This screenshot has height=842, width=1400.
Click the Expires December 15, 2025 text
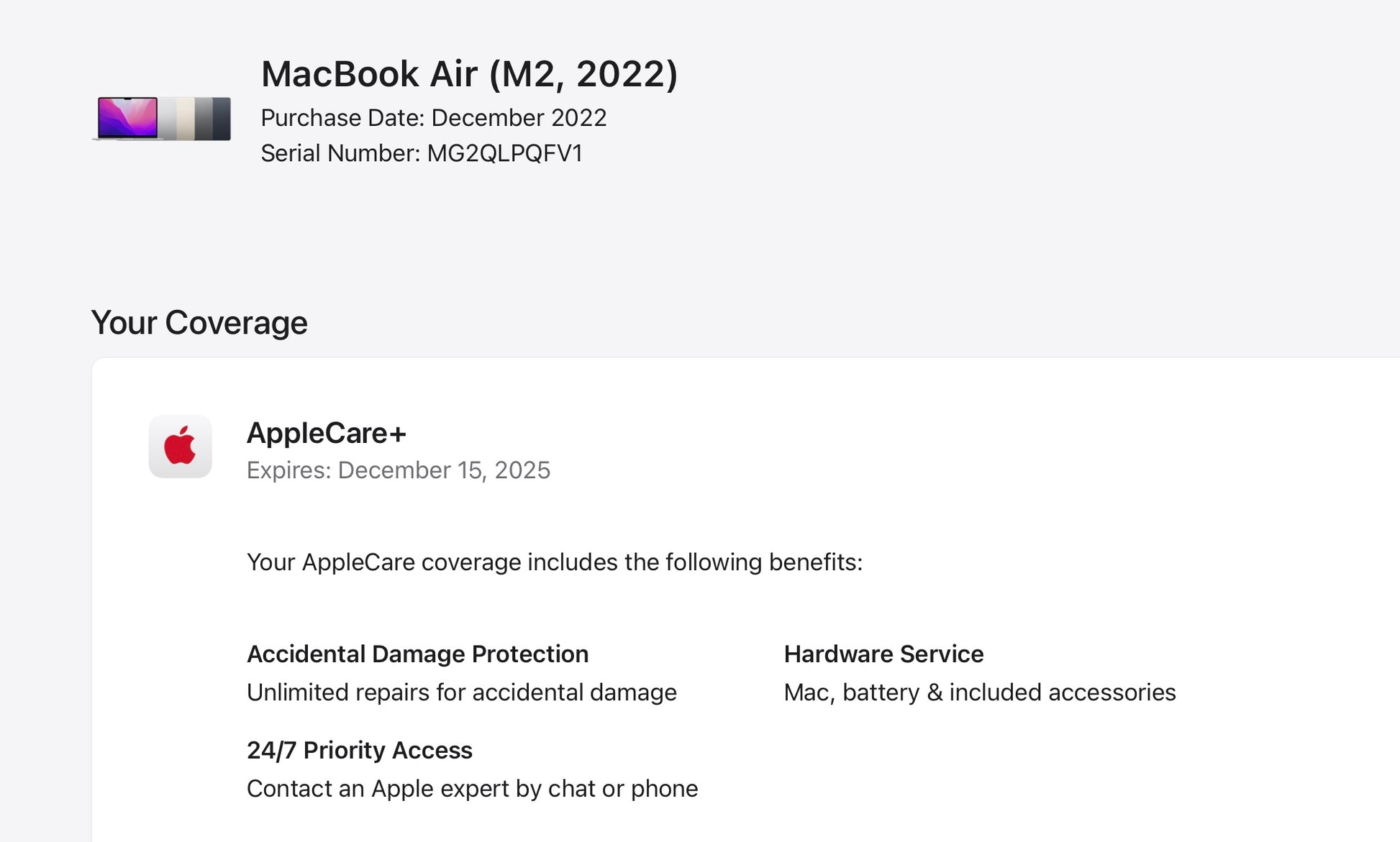[398, 470]
